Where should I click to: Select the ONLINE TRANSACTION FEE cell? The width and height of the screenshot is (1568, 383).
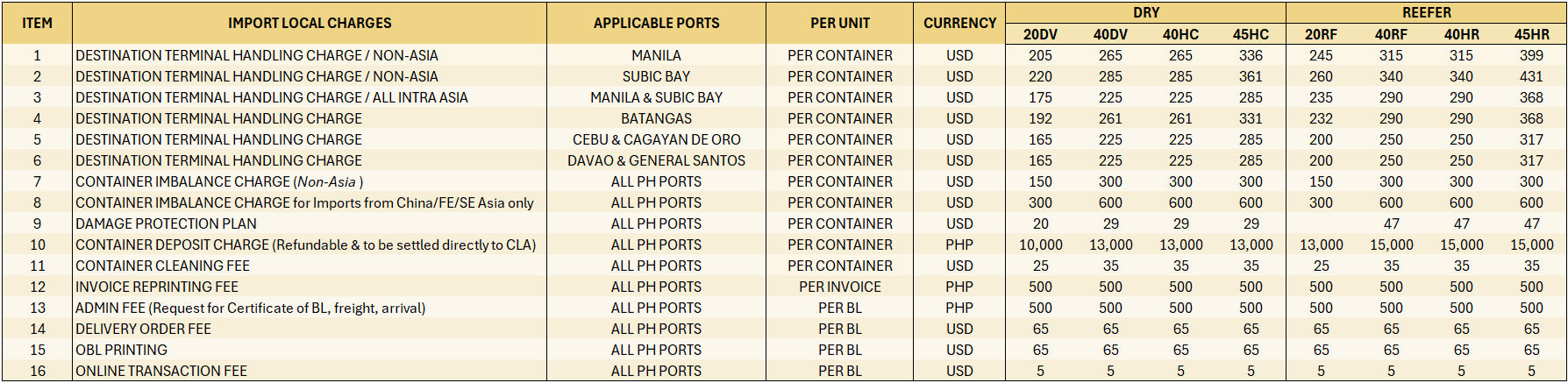(x=161, y=371)
